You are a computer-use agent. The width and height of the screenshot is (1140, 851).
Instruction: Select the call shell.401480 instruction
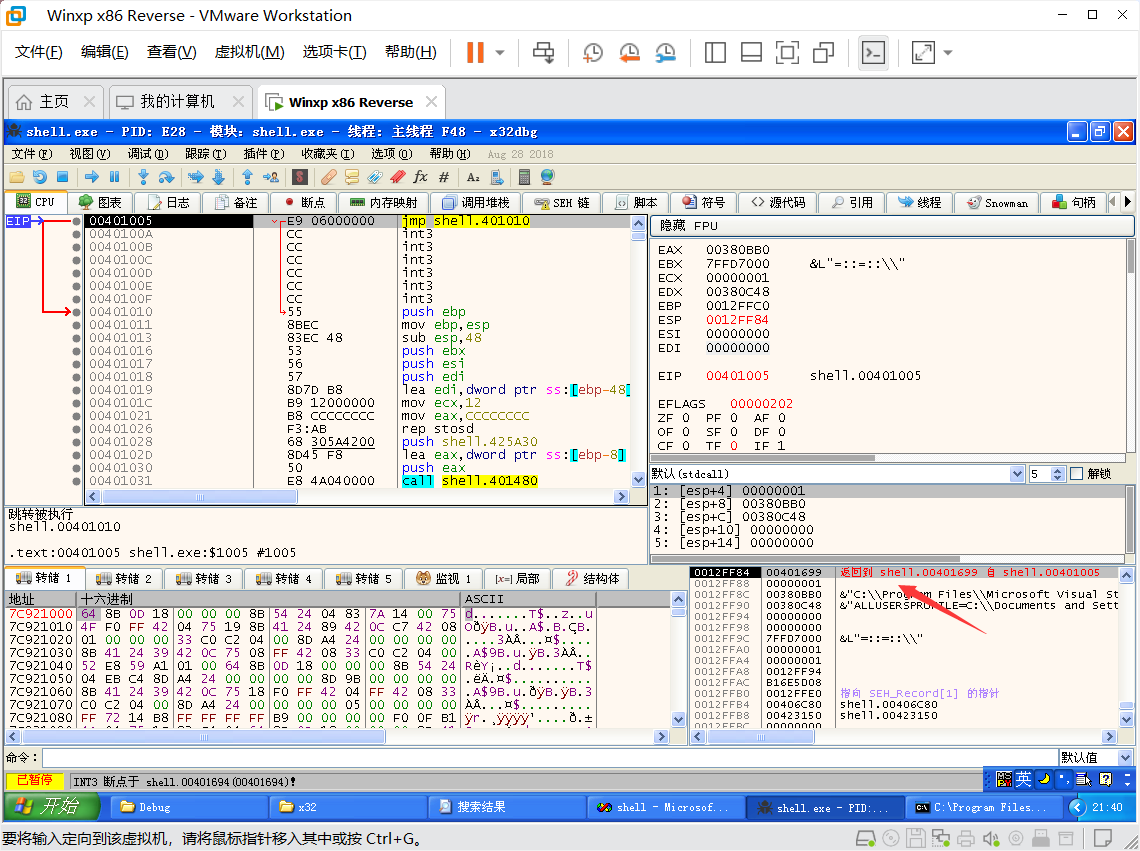tap(470, 481)
